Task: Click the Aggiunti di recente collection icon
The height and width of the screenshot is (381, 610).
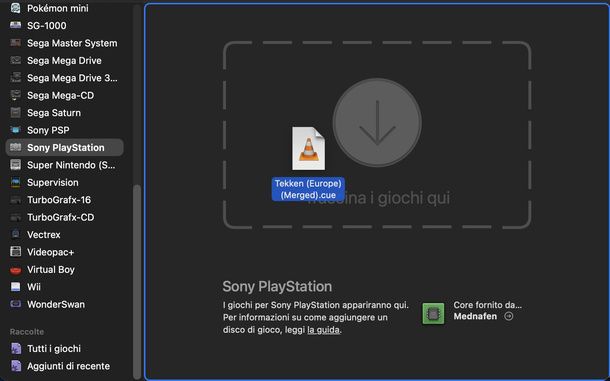Action: pos(16,366)
